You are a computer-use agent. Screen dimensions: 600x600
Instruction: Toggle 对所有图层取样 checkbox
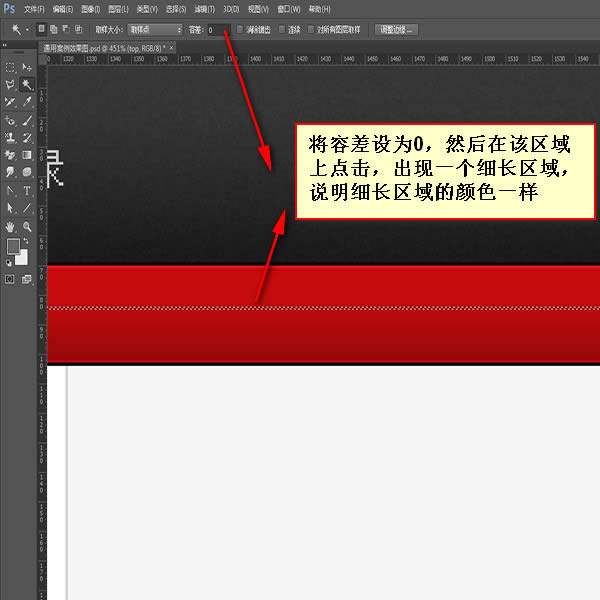coord(311,29)
